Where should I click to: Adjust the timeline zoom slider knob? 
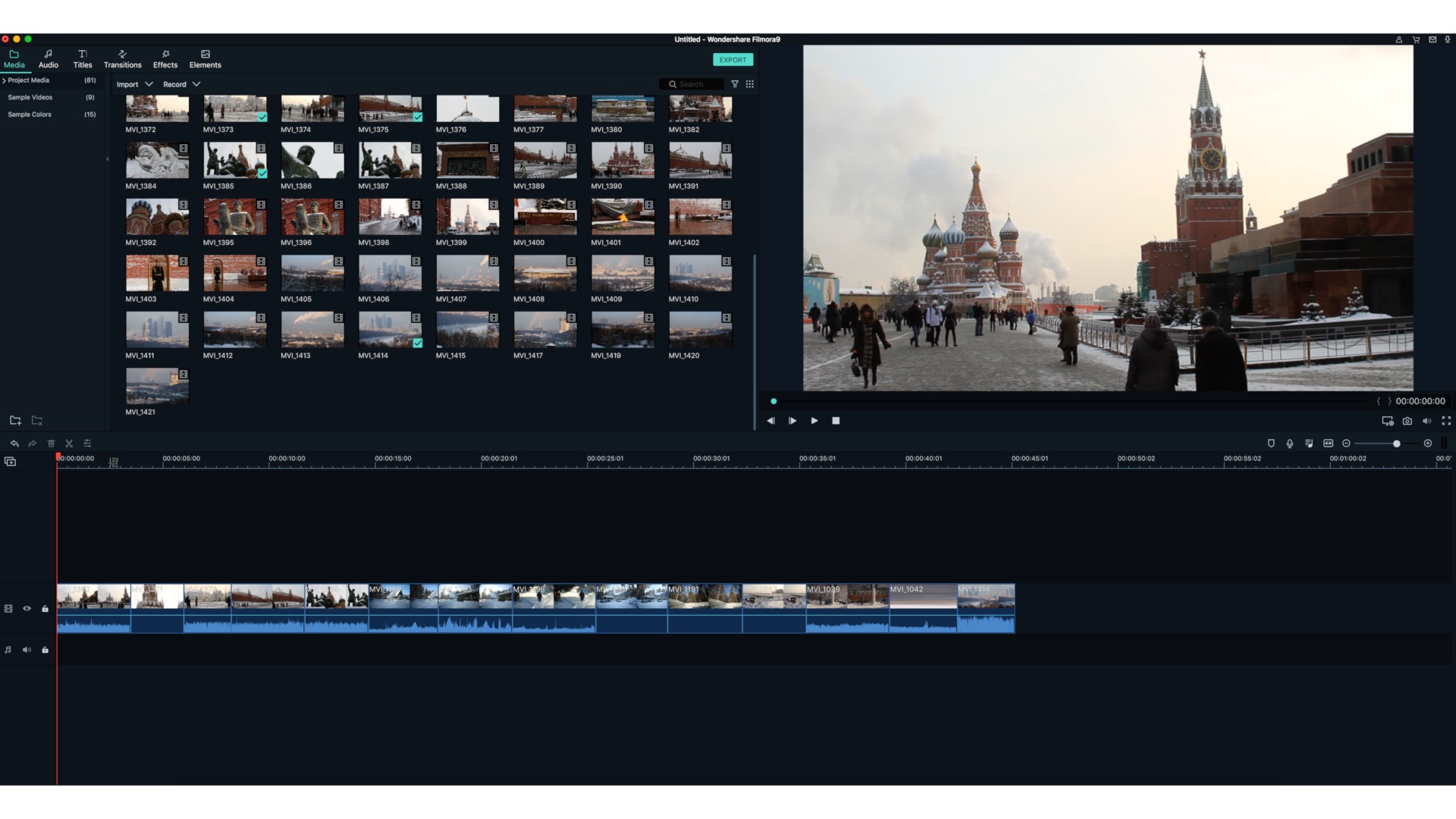pyautogui.click(x=1396, y=444)
